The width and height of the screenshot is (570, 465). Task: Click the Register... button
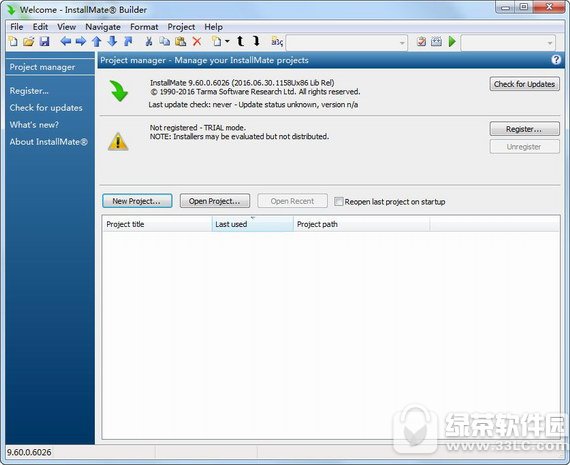pyautogui.click(x=524, y=129)
